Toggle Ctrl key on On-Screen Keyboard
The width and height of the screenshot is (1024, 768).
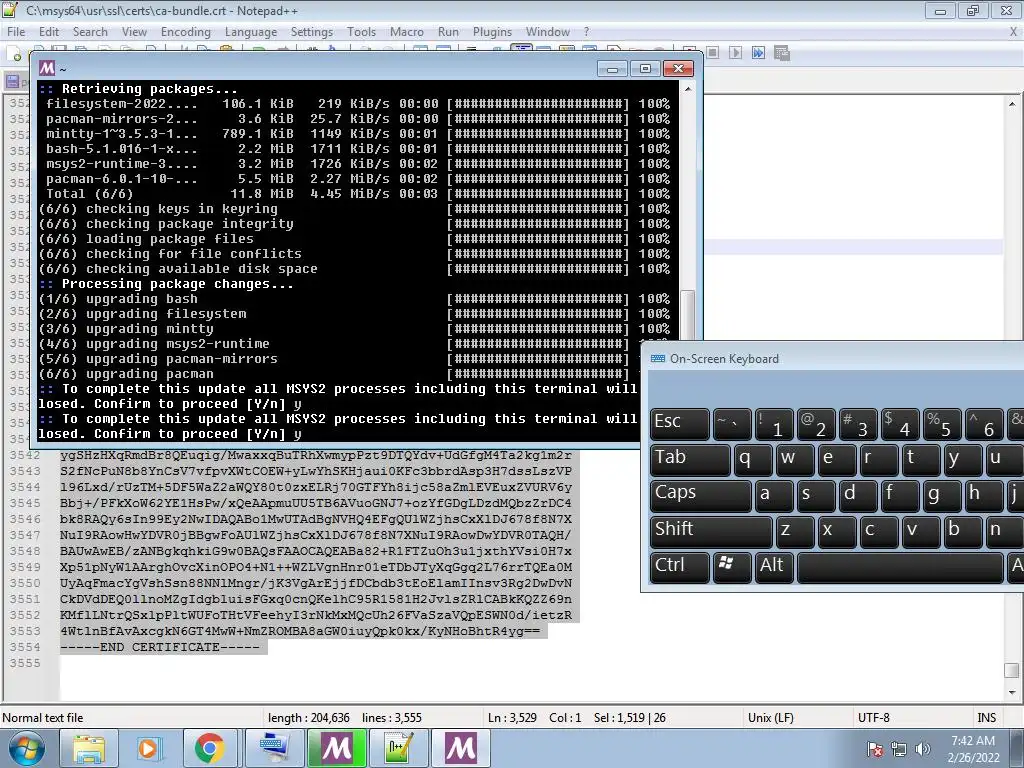coord(680,566)
